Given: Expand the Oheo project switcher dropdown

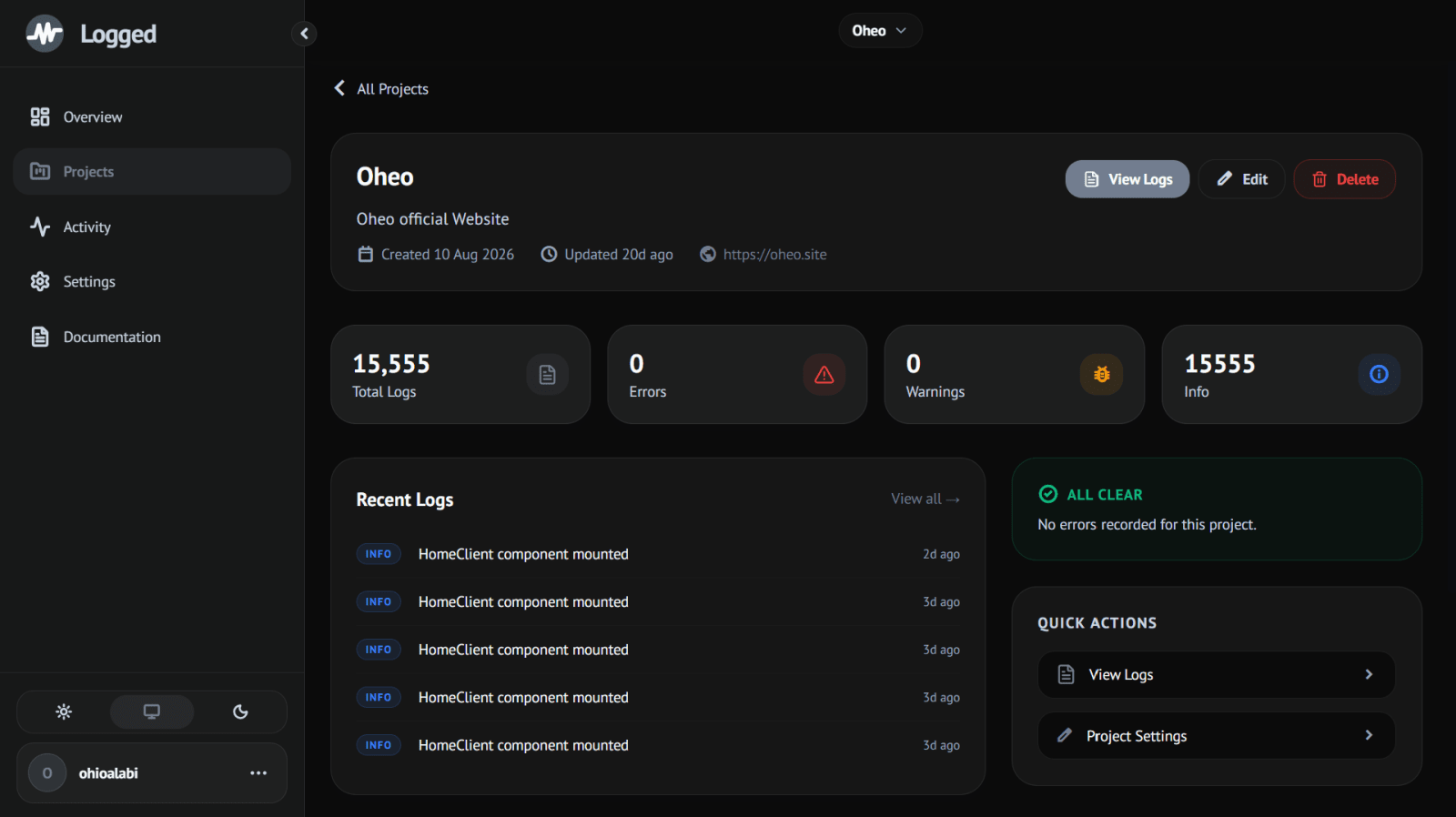Looking at the screenshot, I should pyautogui.click(x=880, y=31).
